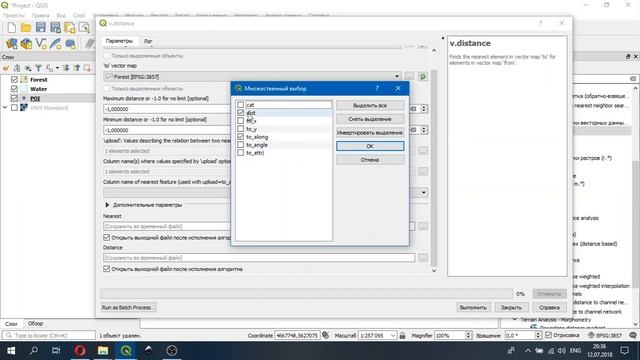The height and width of the screenshot is (360, 640).
Task: Uncheck the 'to_along' checkbox
Action: coord(240,137)
